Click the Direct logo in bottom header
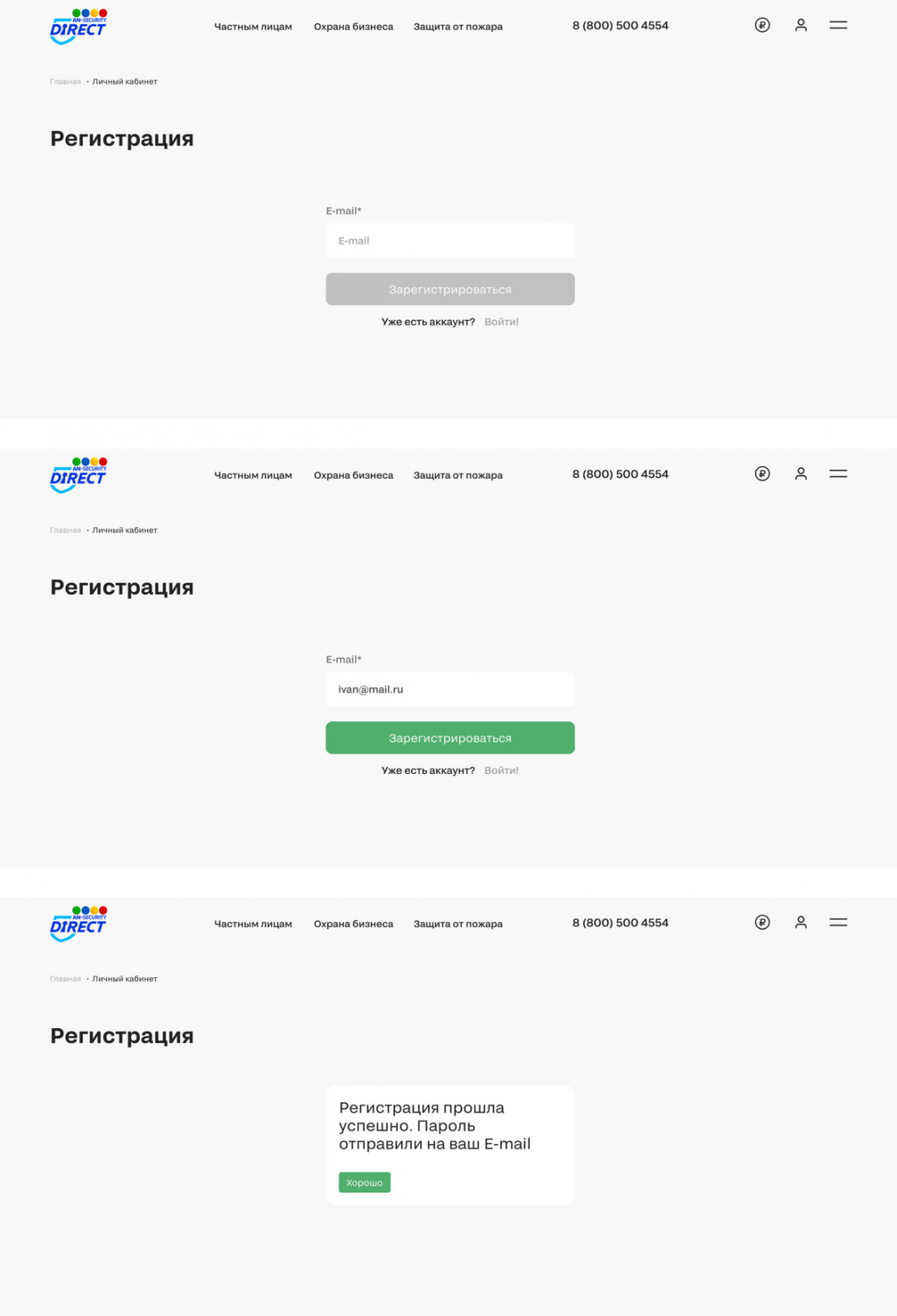 tap(78, 924)
